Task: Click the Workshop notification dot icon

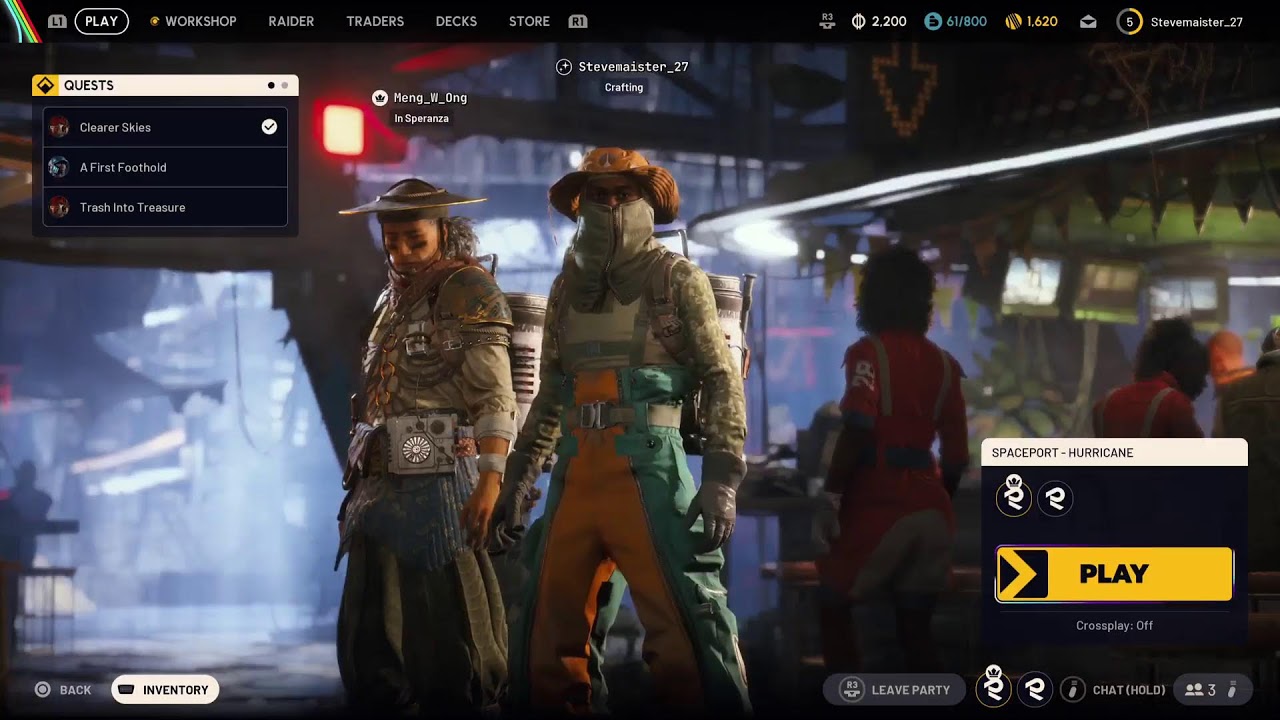Action: coord(154,21)
